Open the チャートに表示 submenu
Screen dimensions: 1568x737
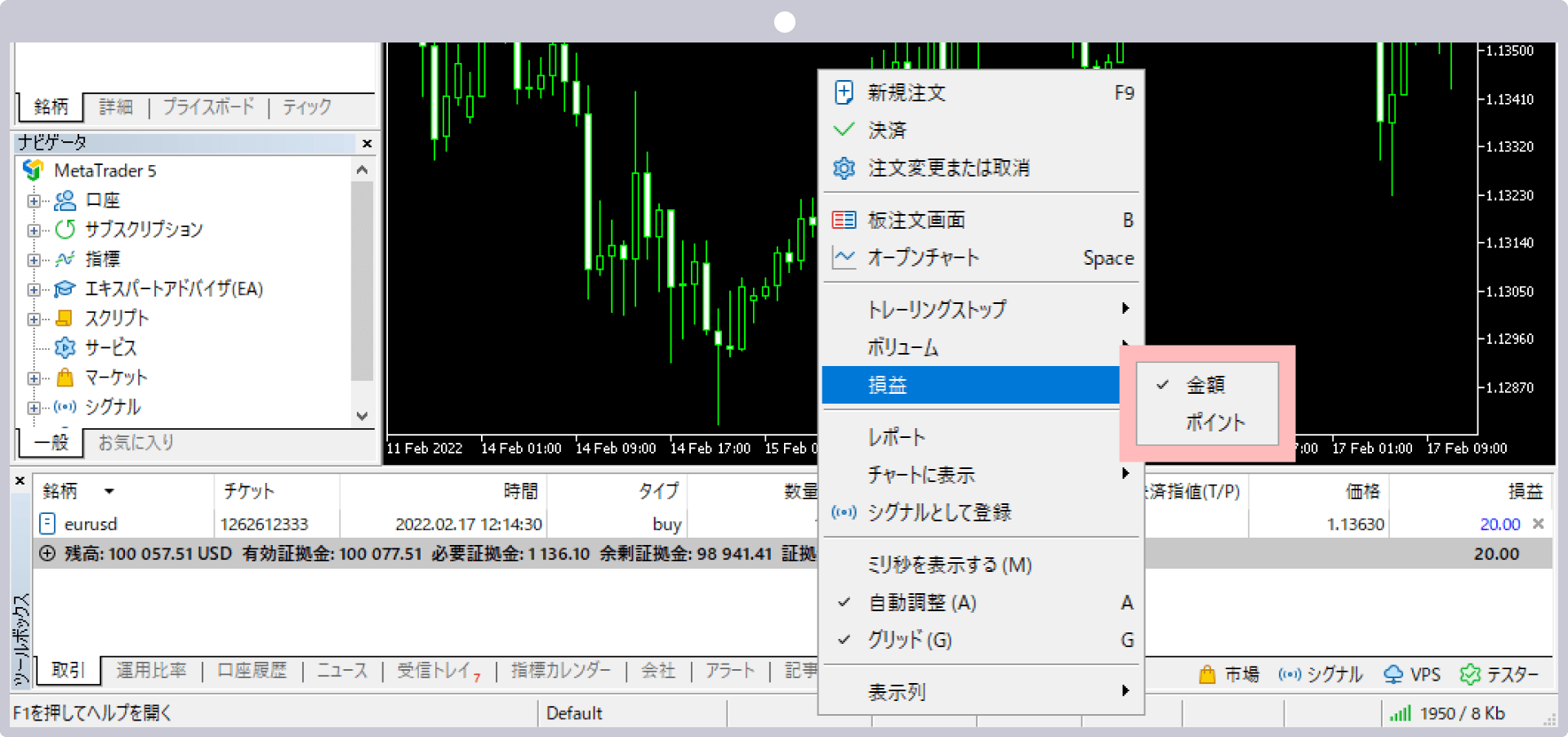[x=980, y=474]
